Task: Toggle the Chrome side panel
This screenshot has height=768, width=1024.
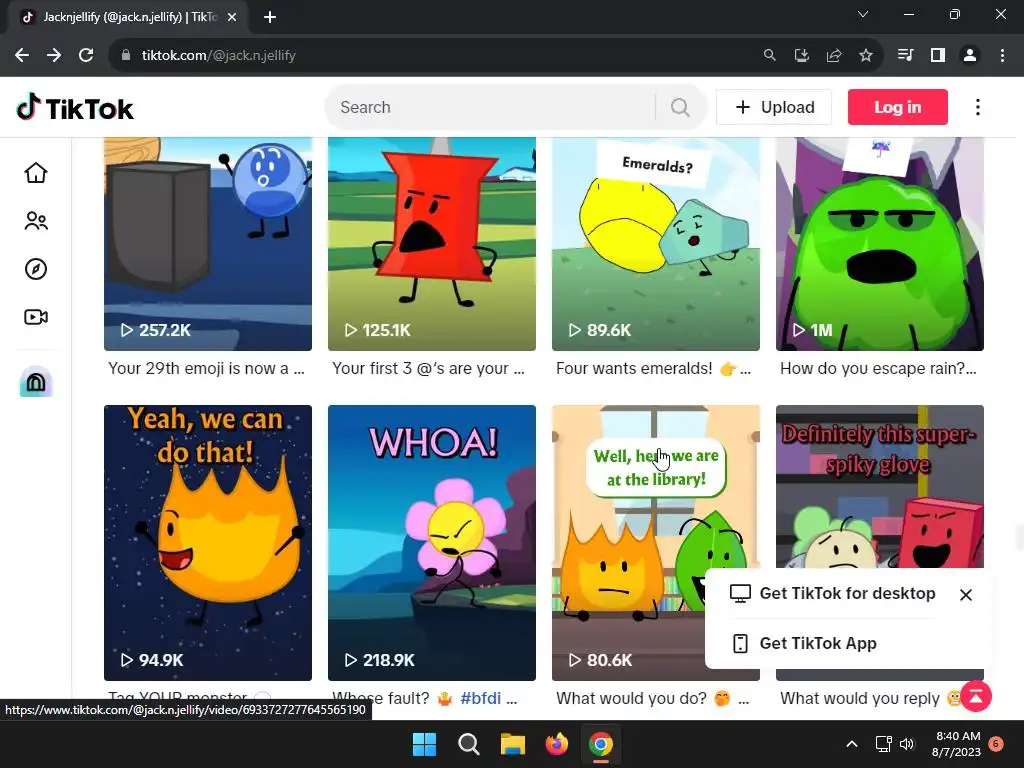Action: click(938, 56)
